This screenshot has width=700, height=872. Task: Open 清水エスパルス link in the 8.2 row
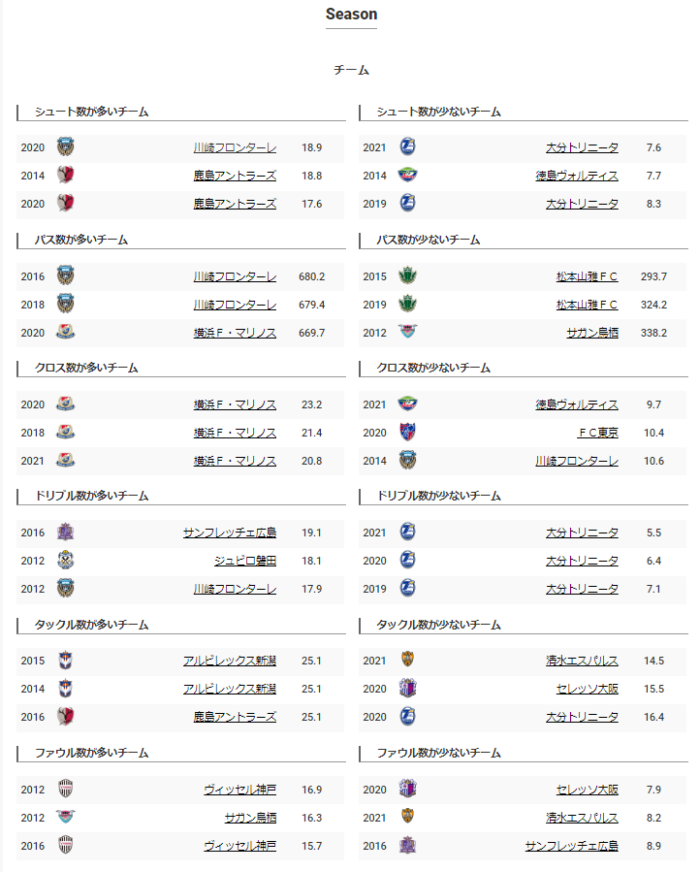pos(577,817)
